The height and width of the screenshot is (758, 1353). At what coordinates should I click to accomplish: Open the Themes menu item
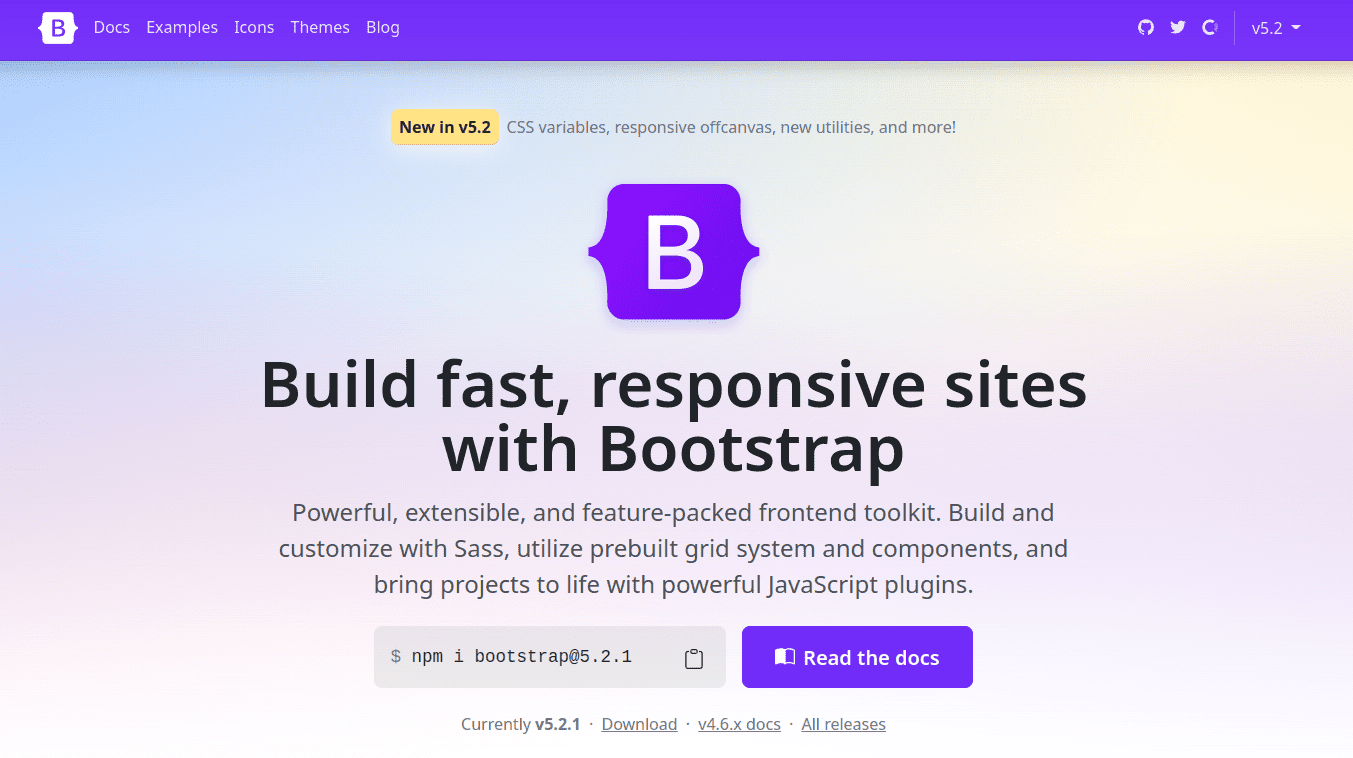(320, 28)
